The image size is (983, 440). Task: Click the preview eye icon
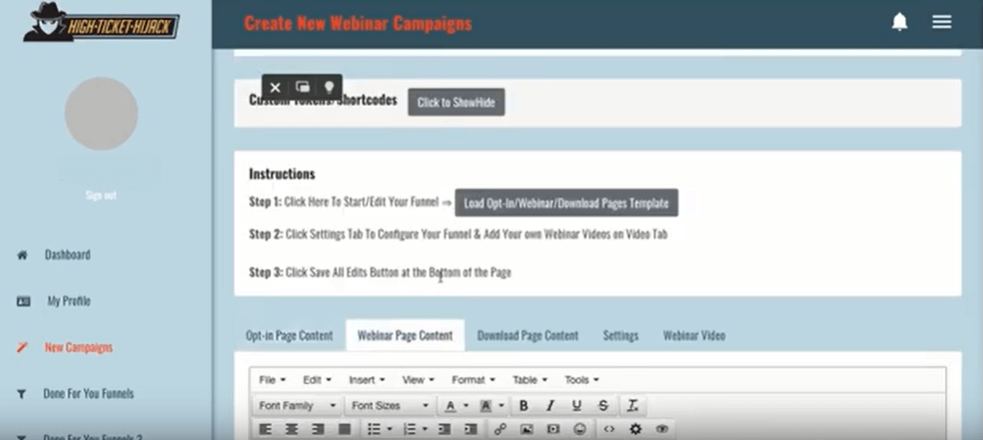(x=662, y=429)
